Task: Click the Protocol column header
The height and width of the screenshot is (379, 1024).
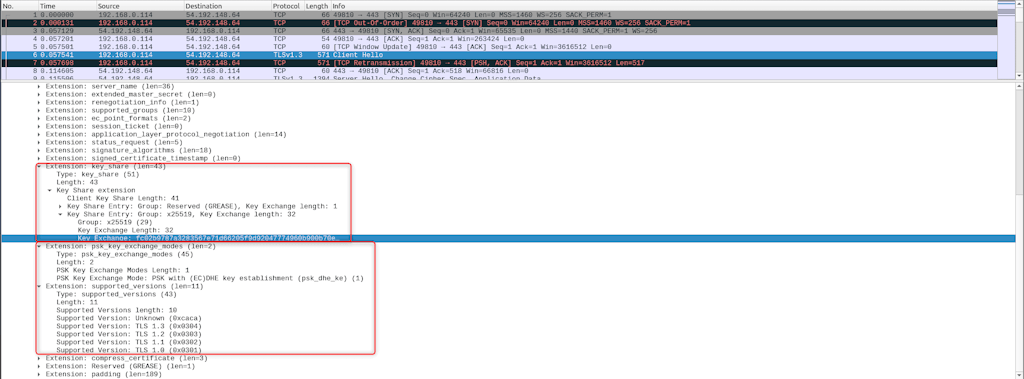Action: click(x=287, y=5)
